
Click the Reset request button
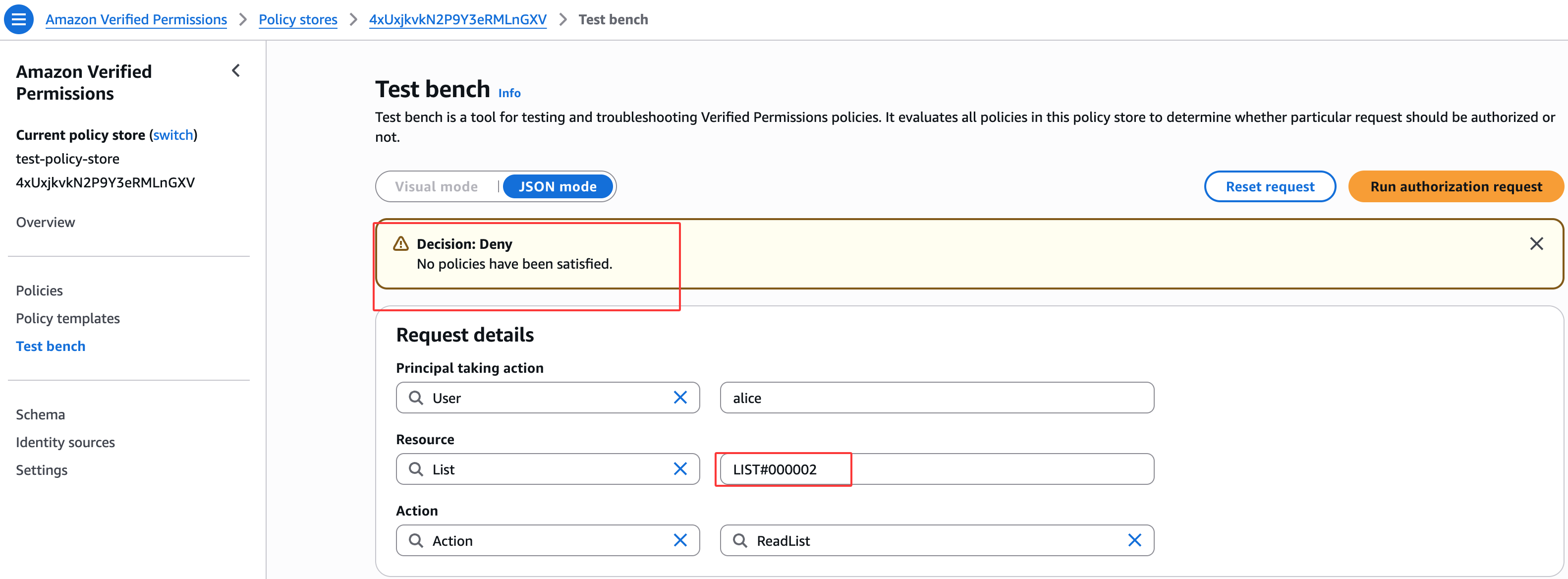[x=1269, y=187]
